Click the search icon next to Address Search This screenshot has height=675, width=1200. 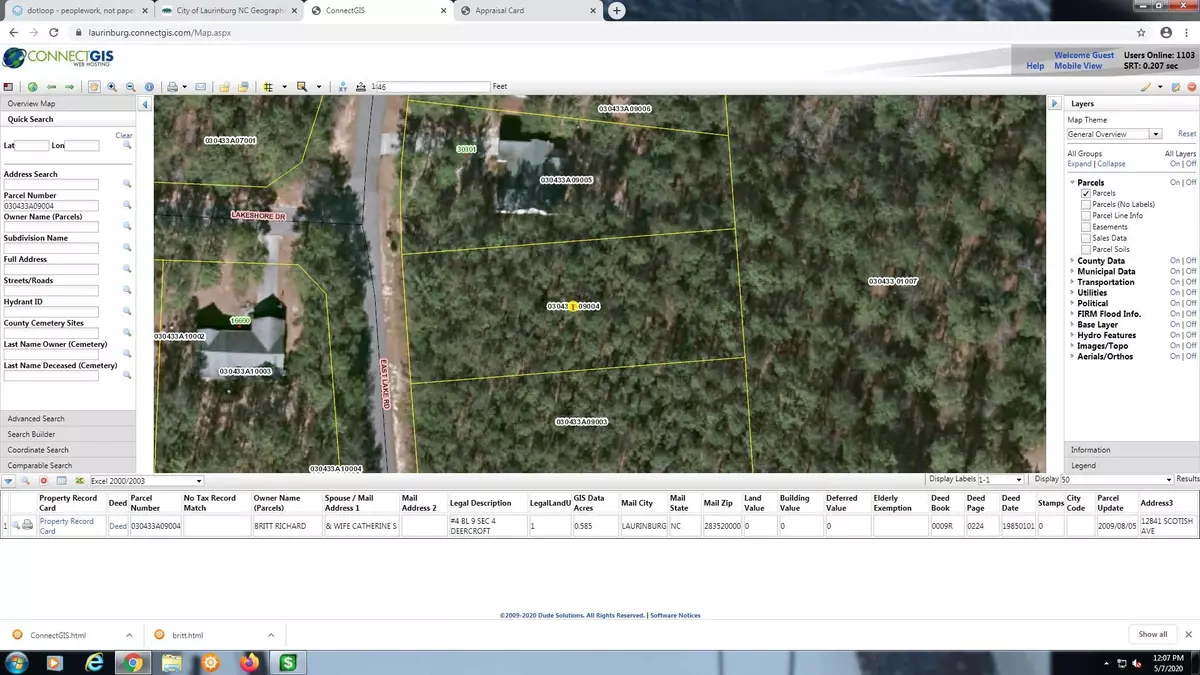tap(127, 184)
